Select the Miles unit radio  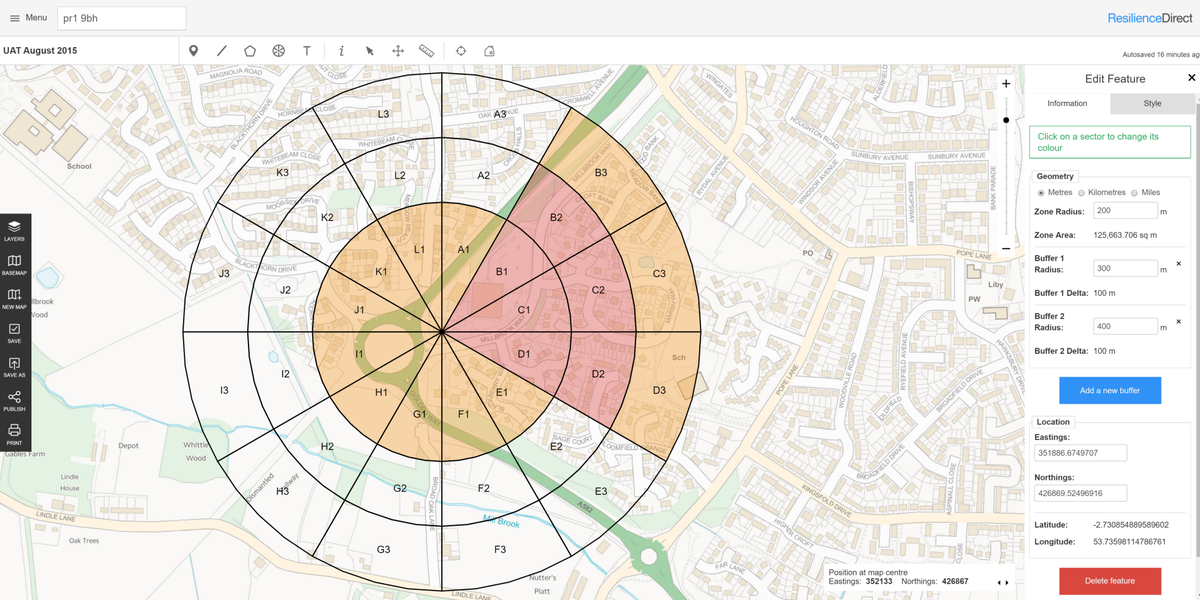click(x=1134, y=192)
